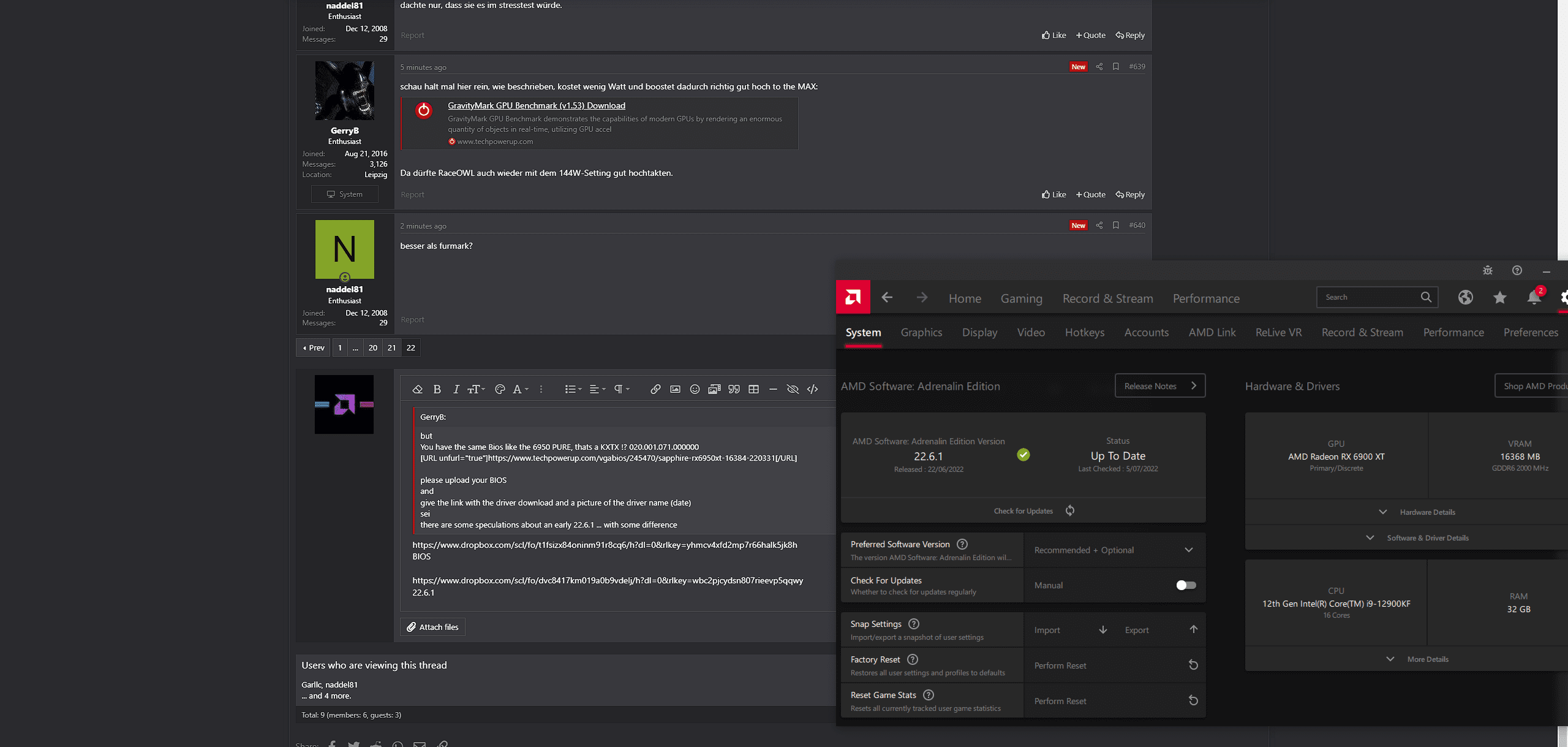Viewport: 1568px width, 747px height.
Task: Toggle italic formatting in reply editor
Action: click(456, 389)
